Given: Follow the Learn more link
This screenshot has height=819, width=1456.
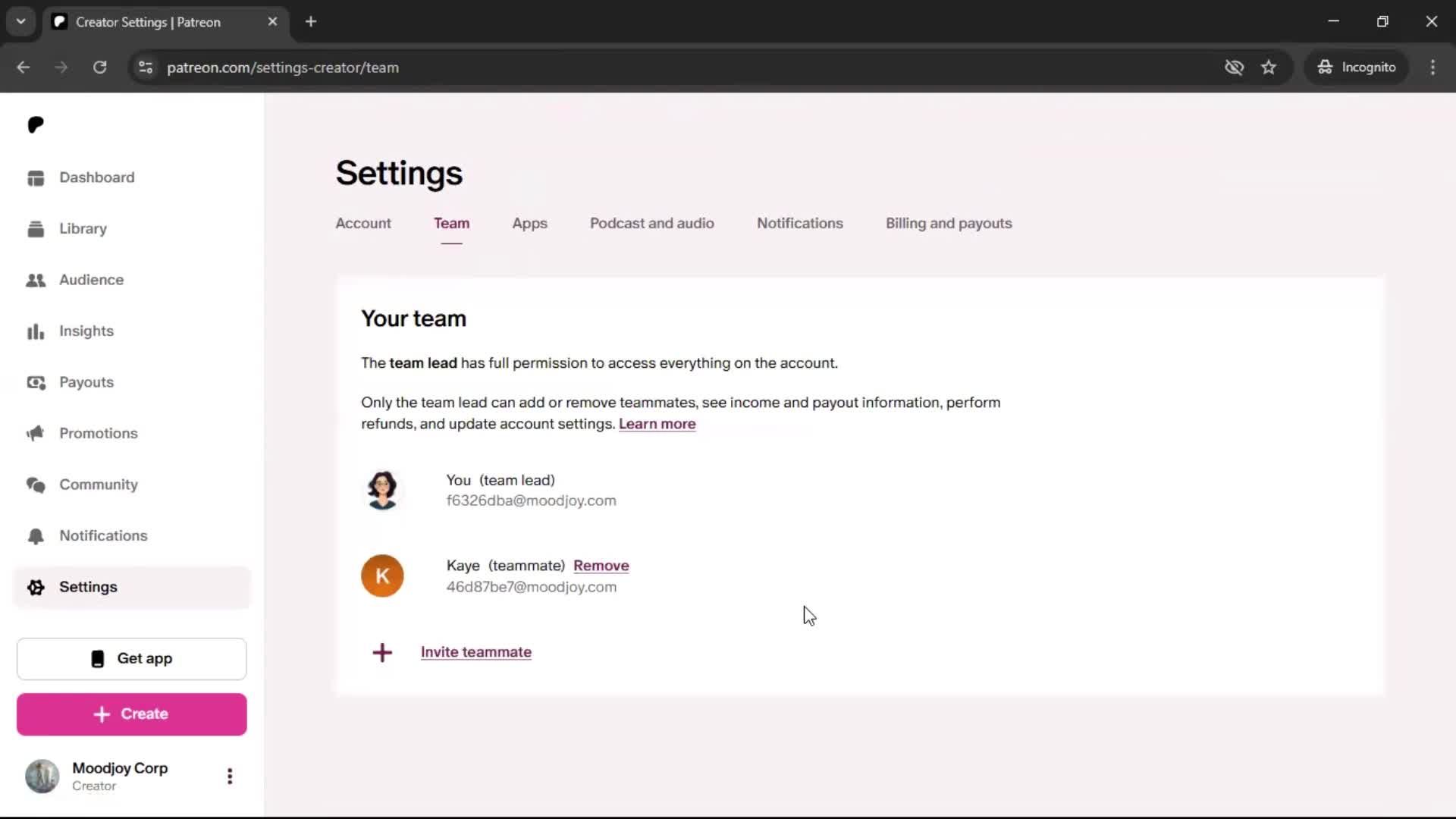Looking at the screenshot, I should (657, 424).
